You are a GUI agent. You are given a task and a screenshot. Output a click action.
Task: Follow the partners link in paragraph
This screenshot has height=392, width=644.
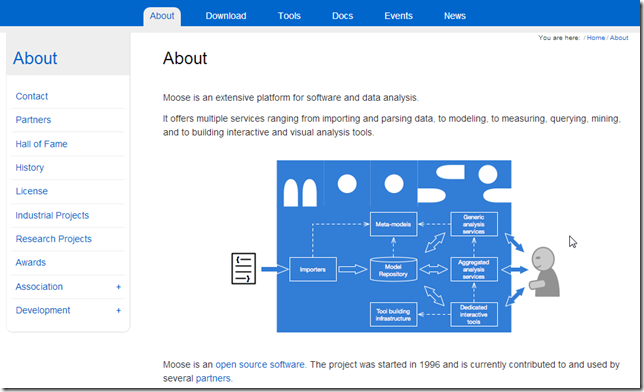click(x=213, y=378)
